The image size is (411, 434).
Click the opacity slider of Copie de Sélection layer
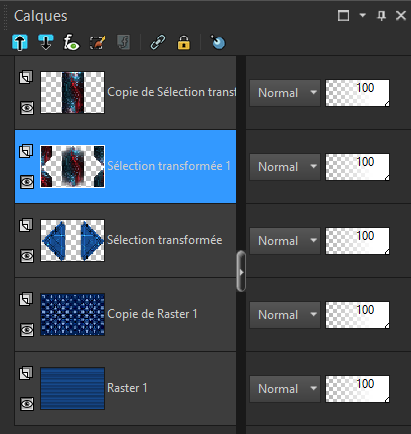[x=357, y=93]
